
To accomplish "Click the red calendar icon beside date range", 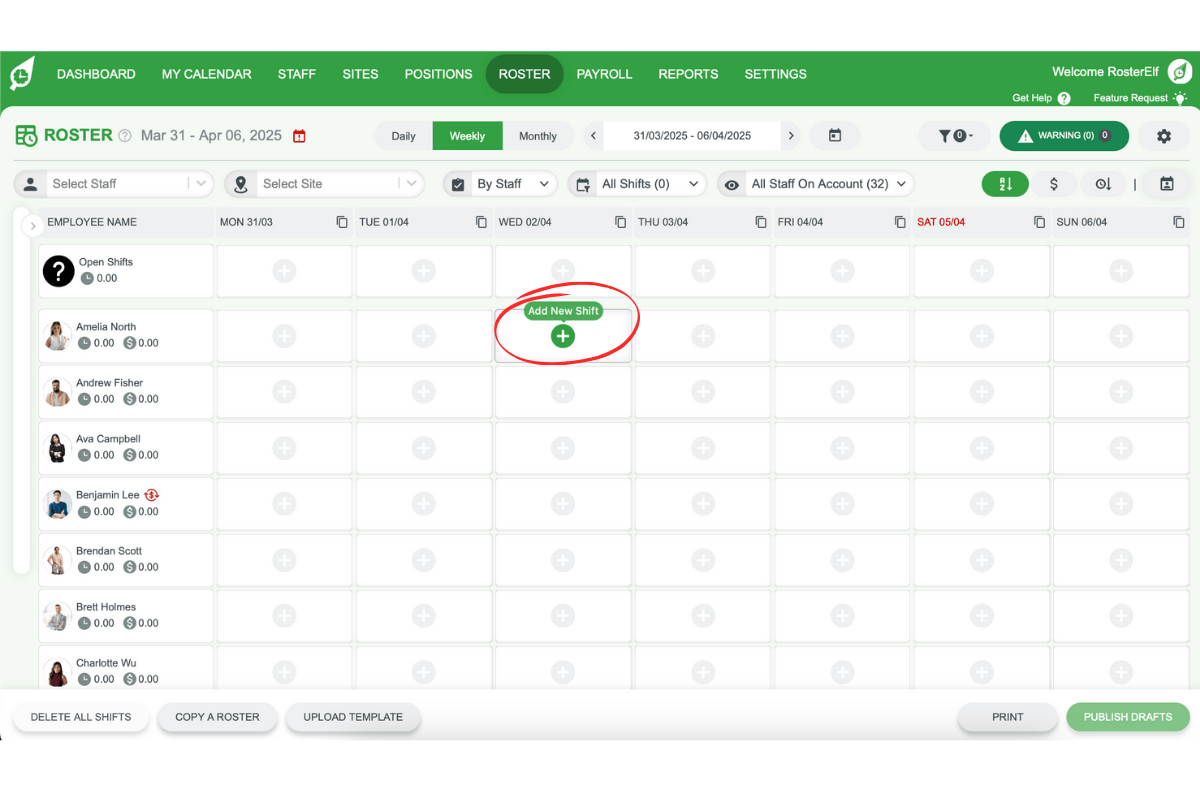I will [299, 136].
